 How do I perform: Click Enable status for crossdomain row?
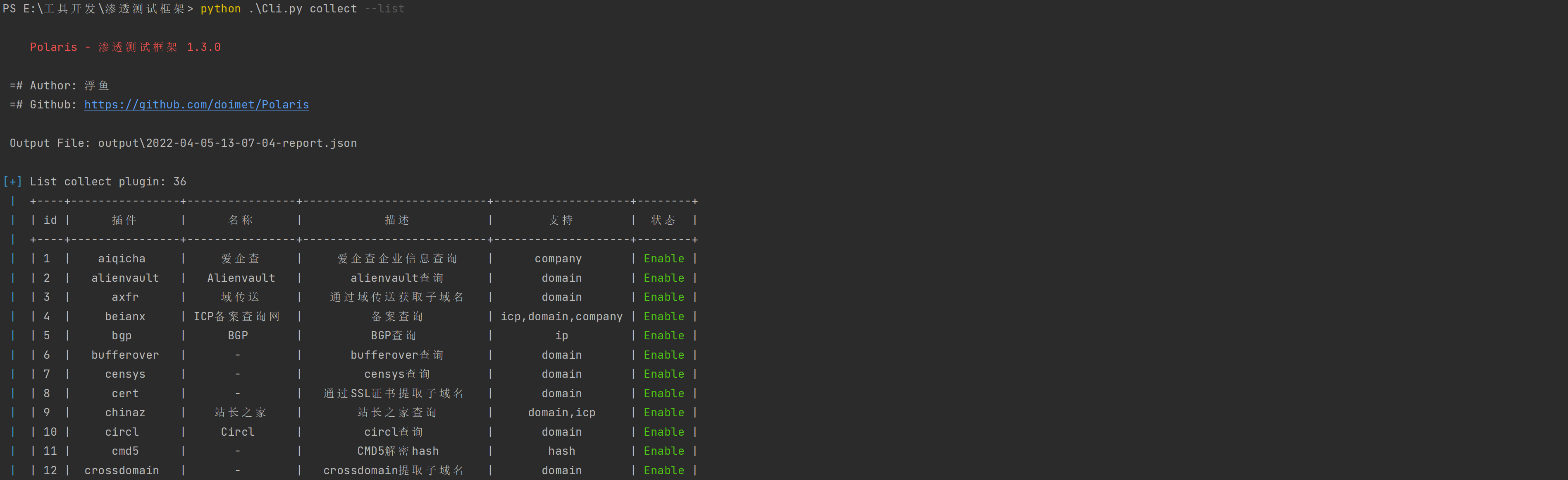click(x=663, y=470)
